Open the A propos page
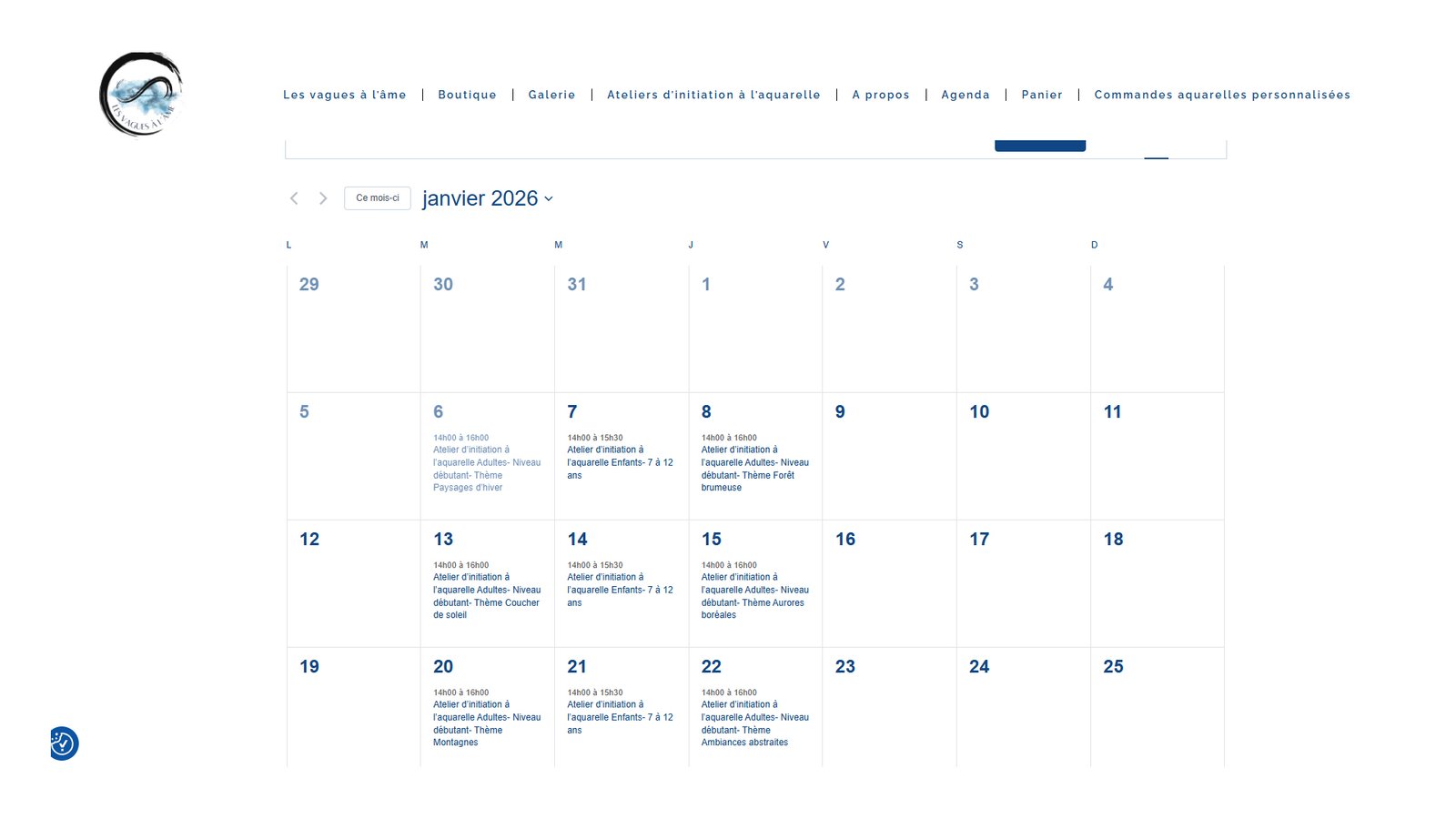Viewport: 1456px width, 819px height. (880, 95)
